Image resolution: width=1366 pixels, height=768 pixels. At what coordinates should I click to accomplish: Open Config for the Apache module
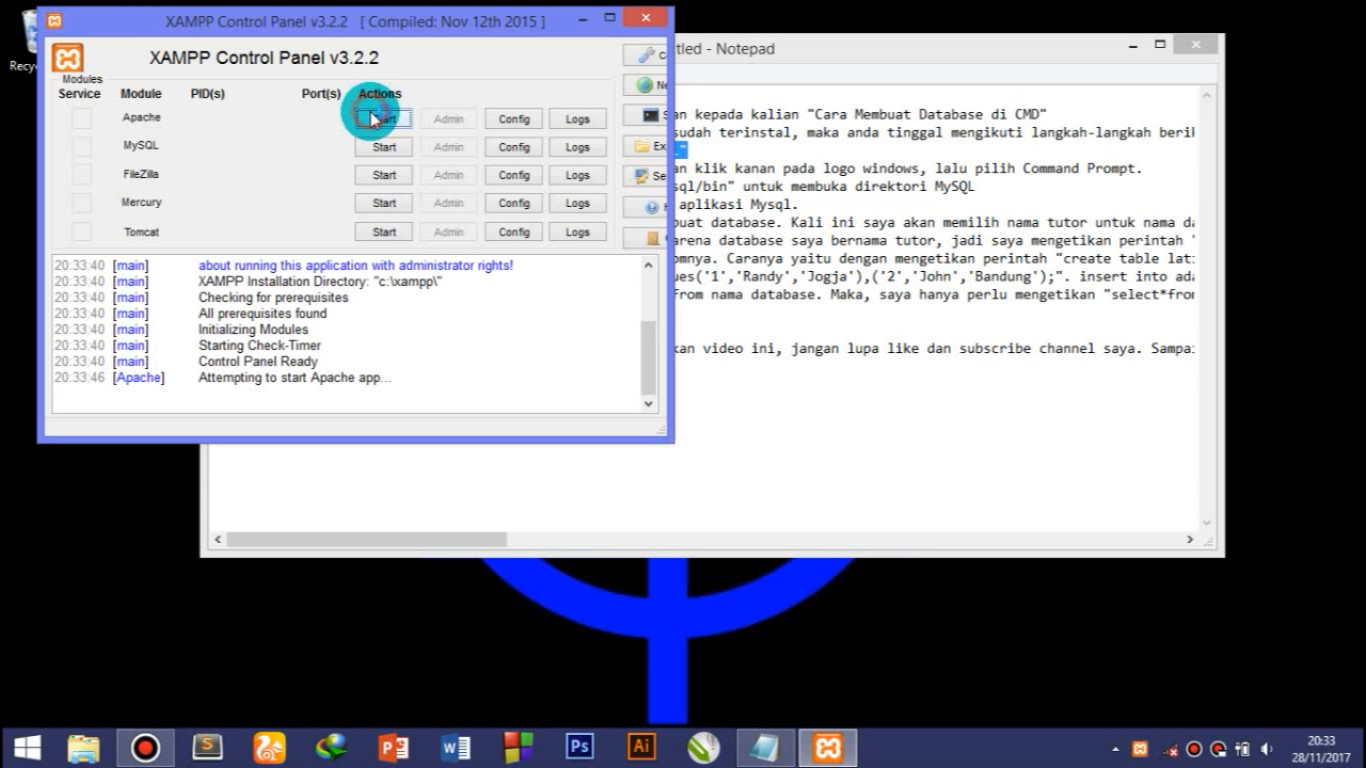coord(514,119)
